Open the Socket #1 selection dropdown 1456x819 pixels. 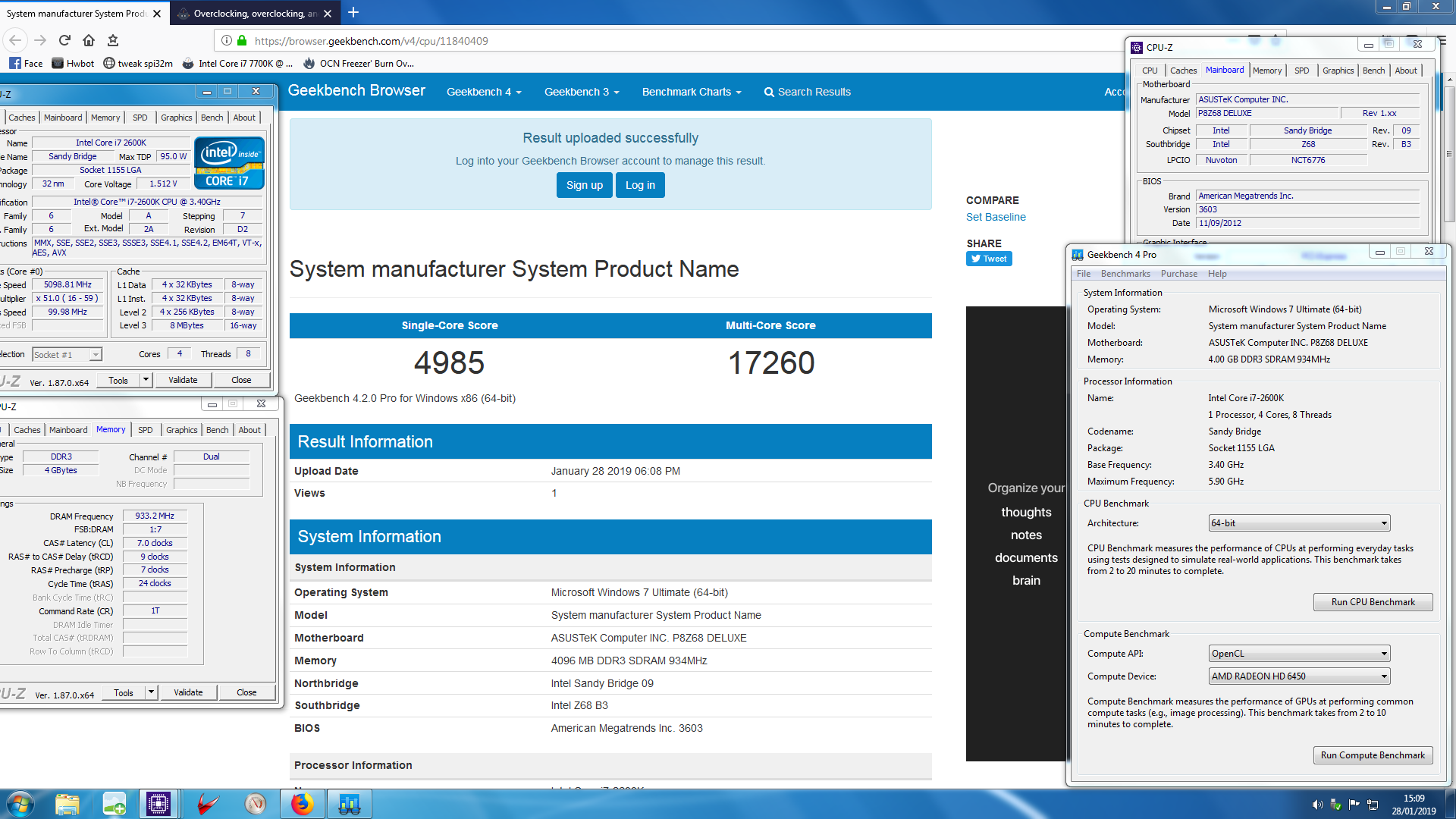[x=67, y=355]
